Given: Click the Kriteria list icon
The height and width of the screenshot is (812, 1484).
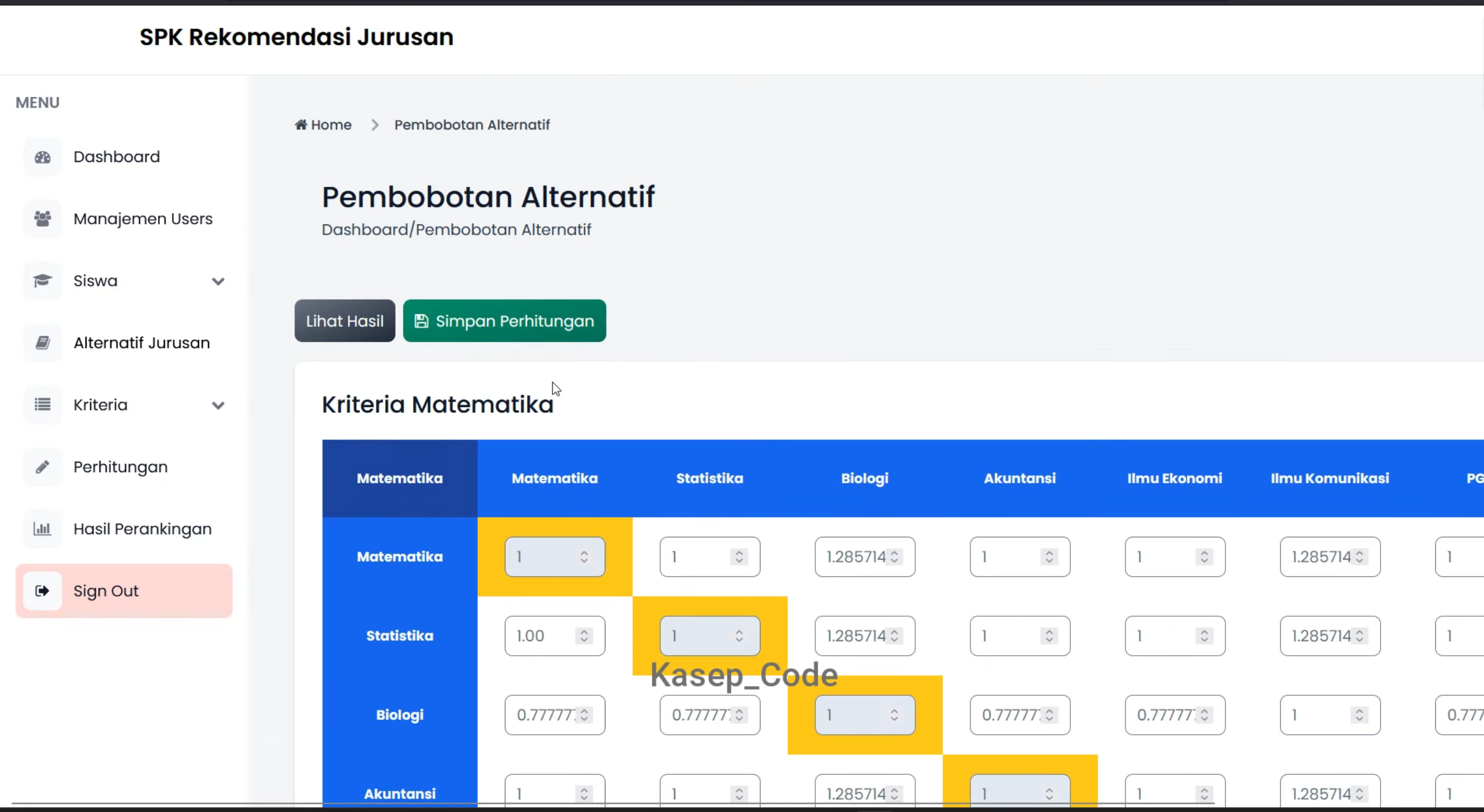Looking at the screenshot, I should pos(42,405).
